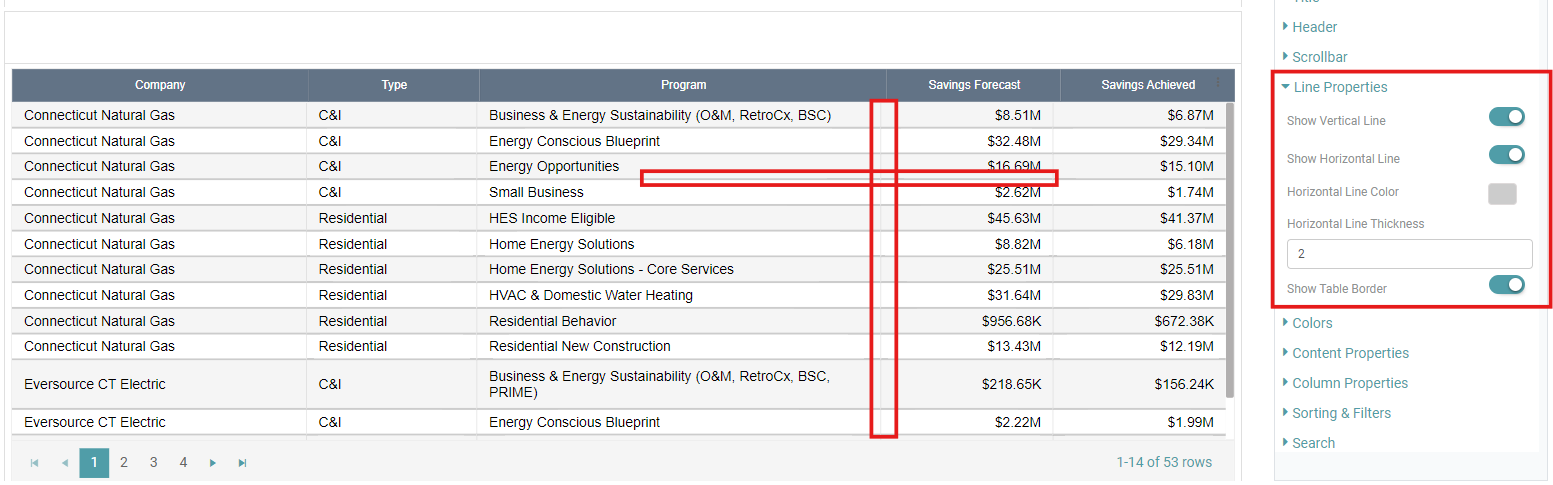Viewport: 1553px width, 485px height.
Task: Disable the Show Vertical Line toggle
Action: (x=1506, y=117)
